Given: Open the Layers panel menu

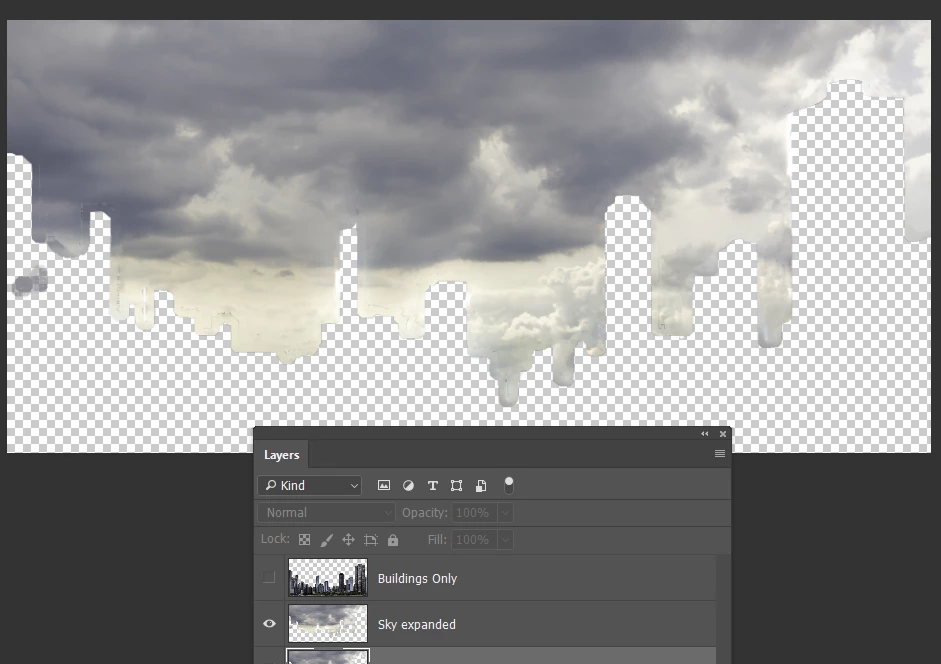Looking at the screenshot, I should pyautogui.click(x=720, y=454).
